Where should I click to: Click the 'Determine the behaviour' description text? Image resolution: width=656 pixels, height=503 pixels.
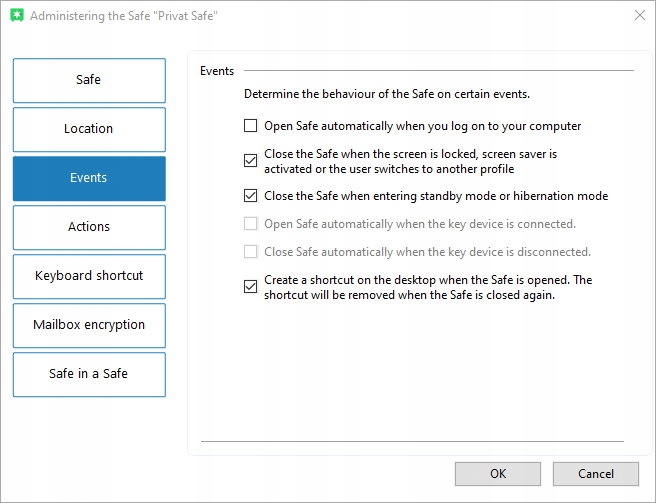387,95
